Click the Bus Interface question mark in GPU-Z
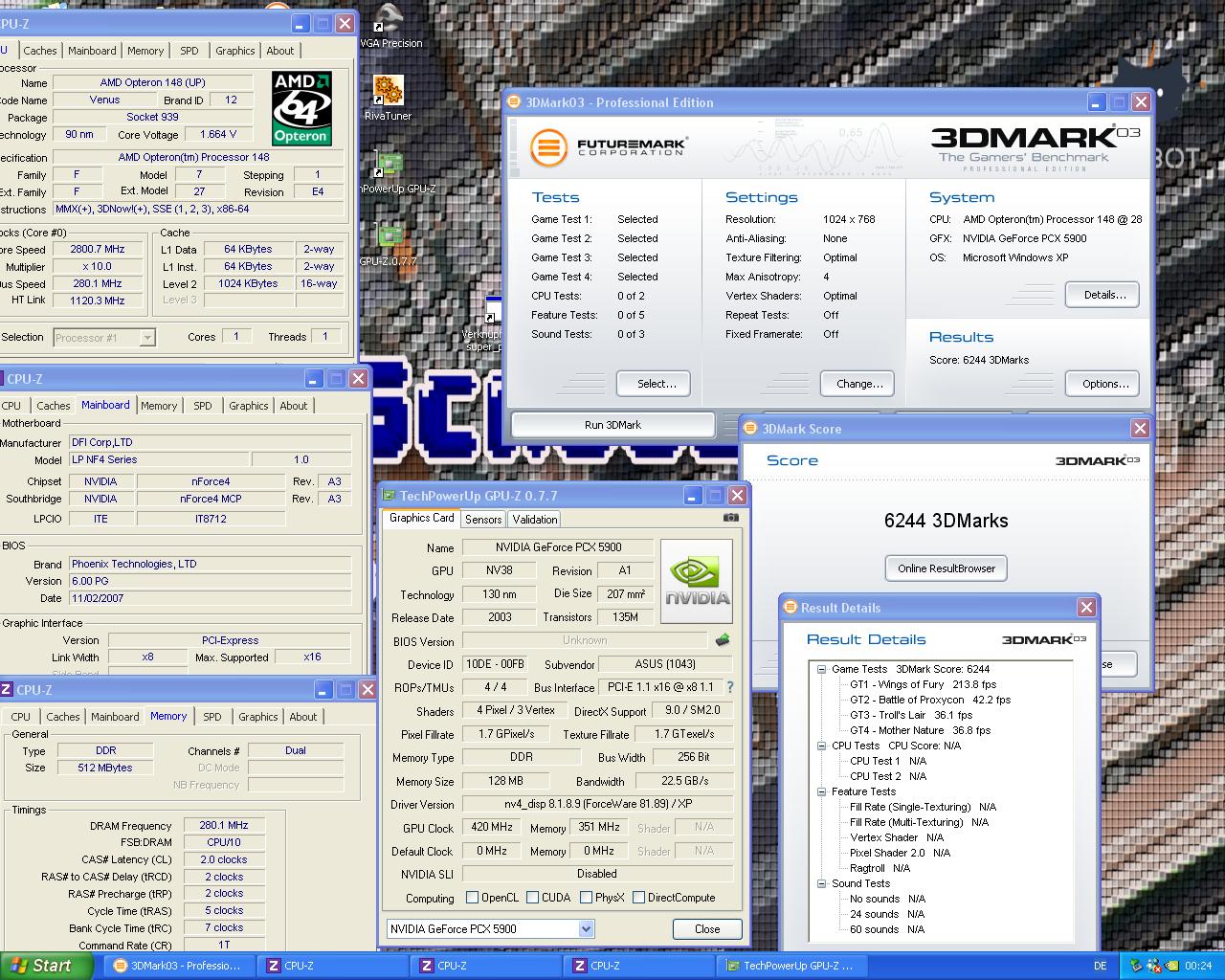 coord(730,687)
